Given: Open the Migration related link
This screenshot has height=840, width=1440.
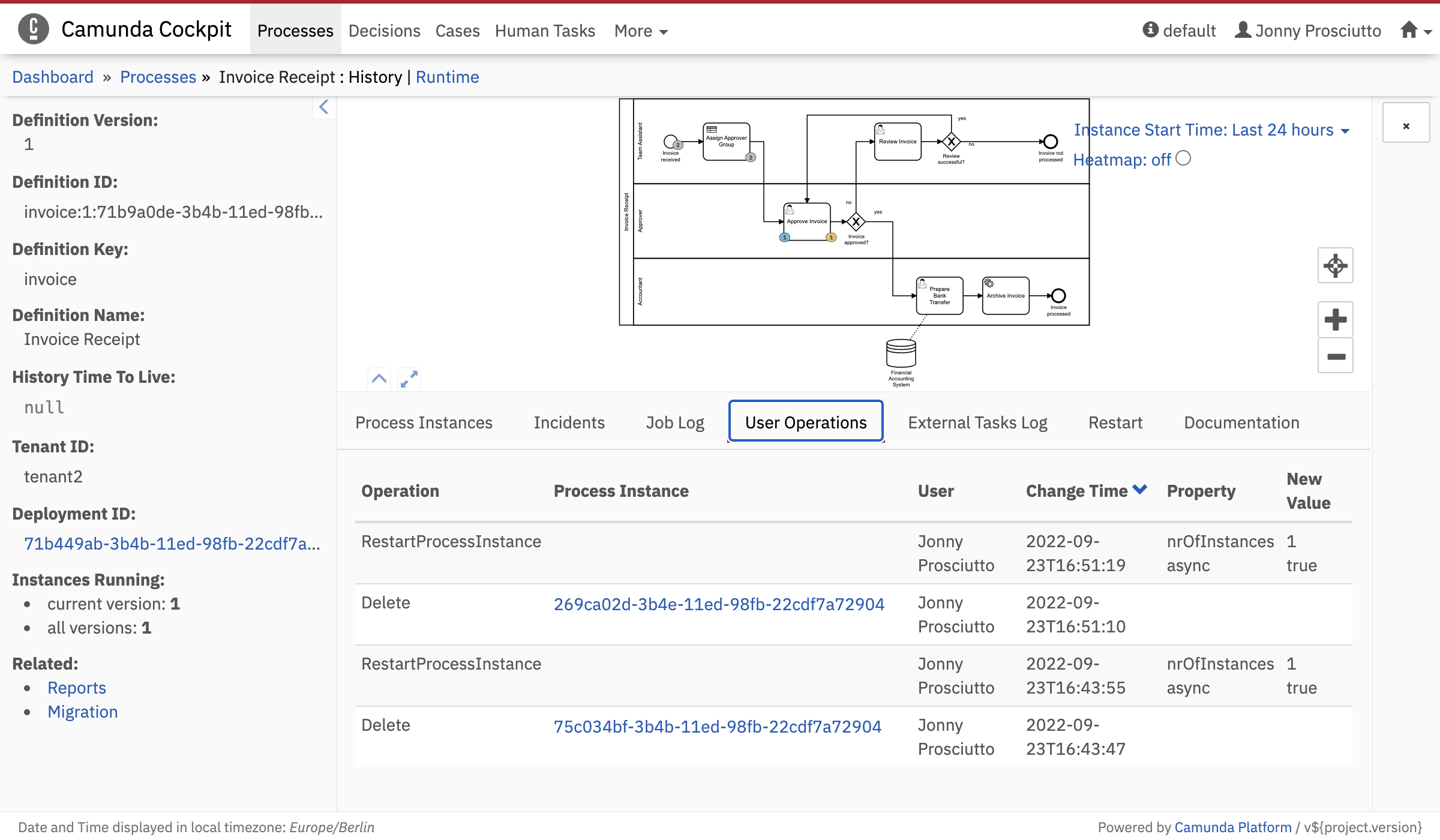Looking at the screenshot, I should pyautogui.click(x=83, y=712).
